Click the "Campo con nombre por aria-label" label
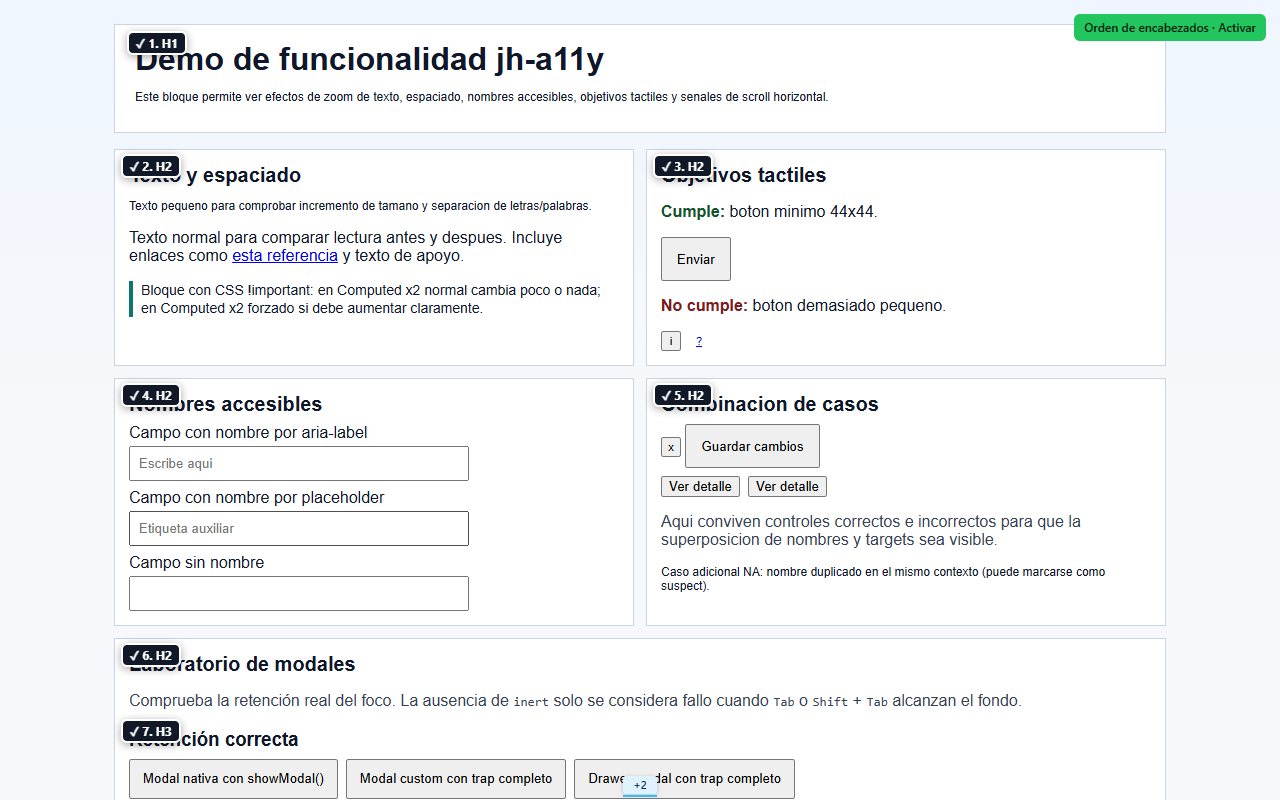 248,433
